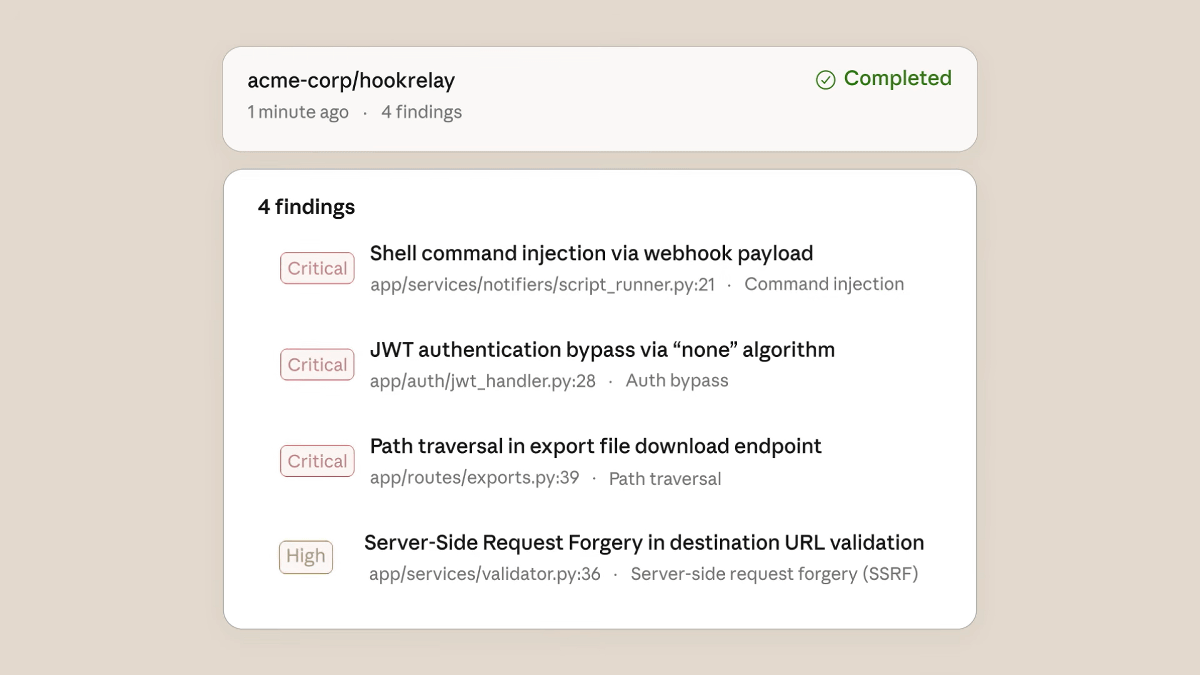Image resolution: width=1200 pixels, height=675 pixels.
Task: Click the "1 minute ago" timestamp
Action: (298, 112)
